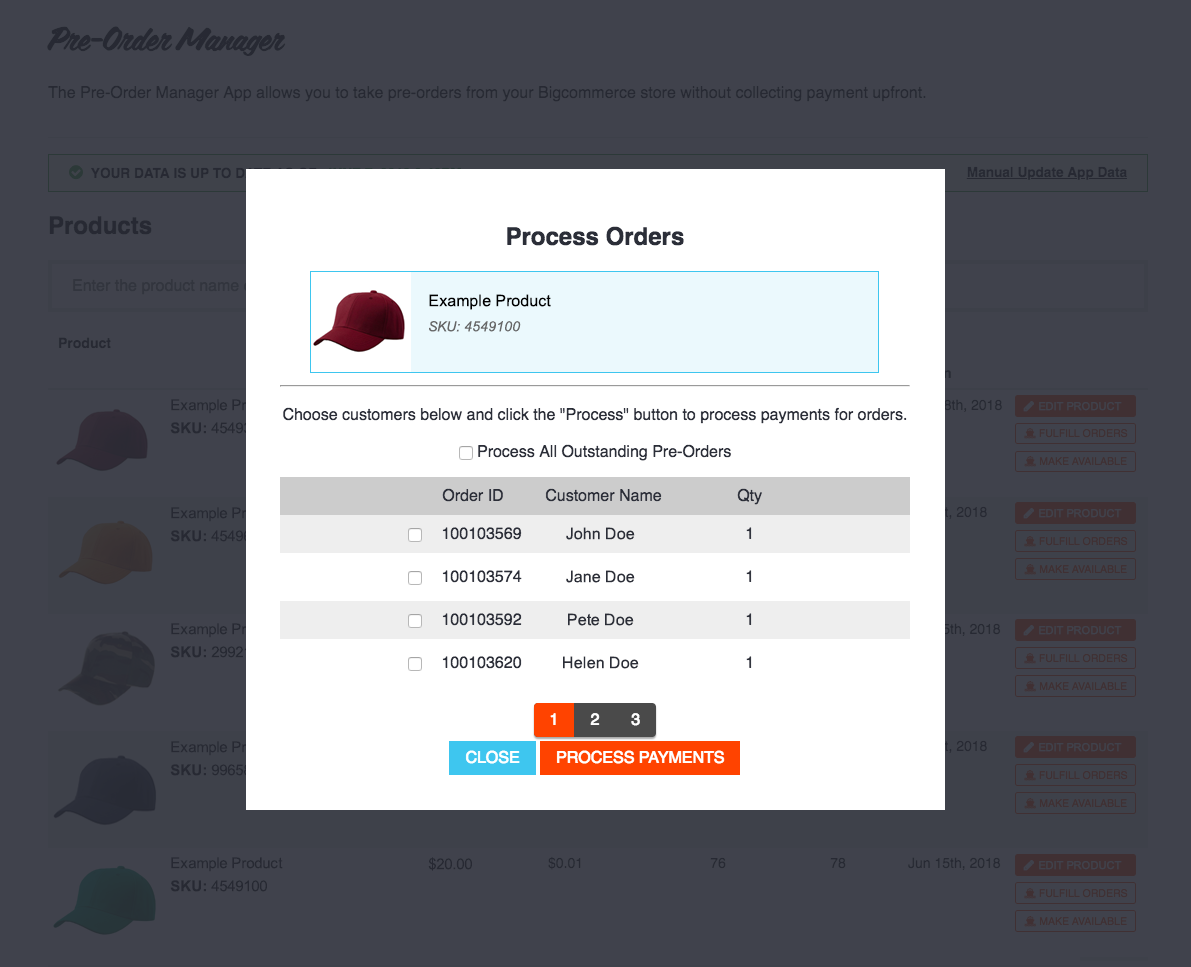The height and width of the screenshot is (967, 1191).
Task: Select page 1 in pagination
Action: [554, 719]
